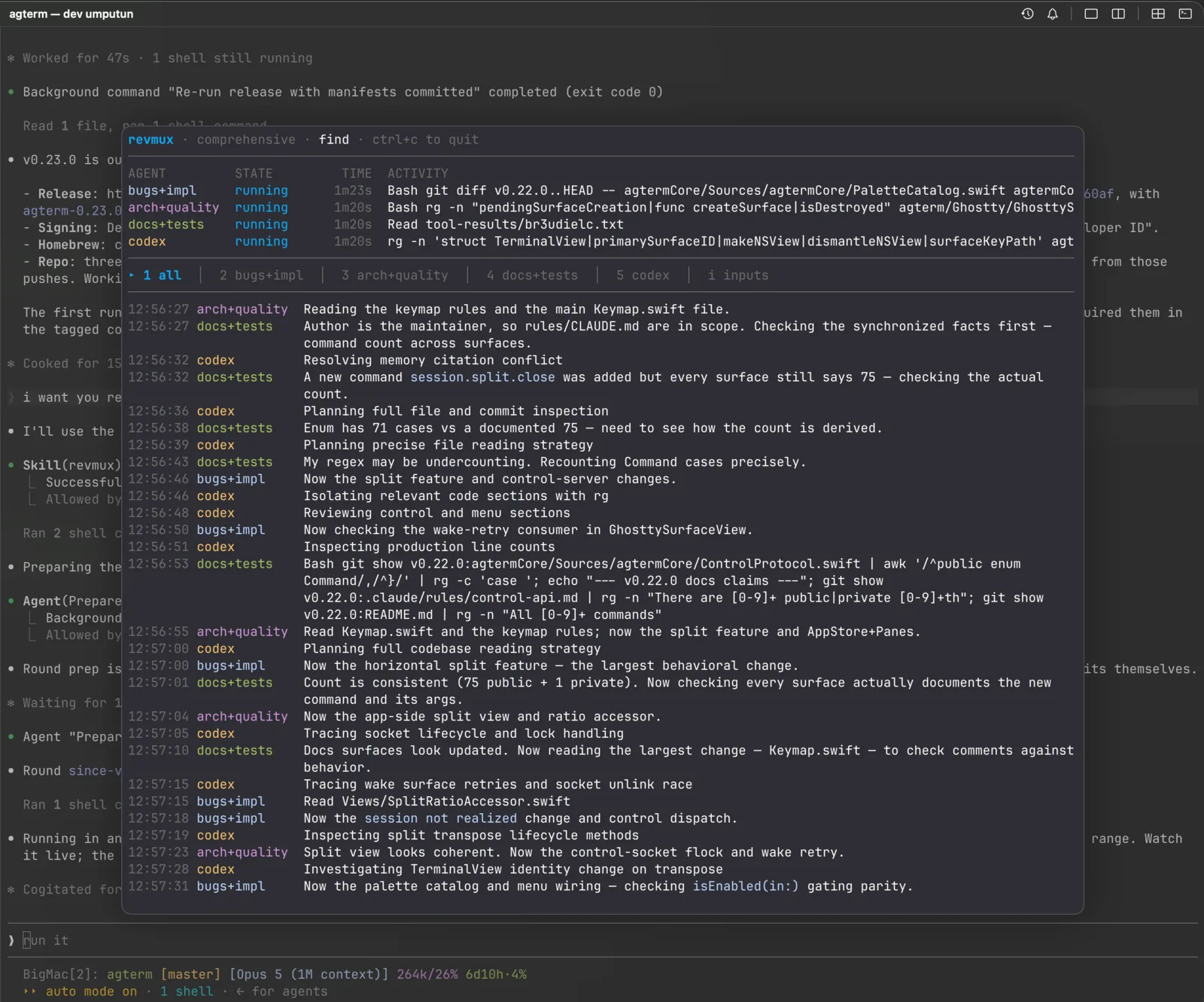Click the codex agent row name in table
The height and width of the screenshot is (1002, 1204).
click(x=147, y=242)
